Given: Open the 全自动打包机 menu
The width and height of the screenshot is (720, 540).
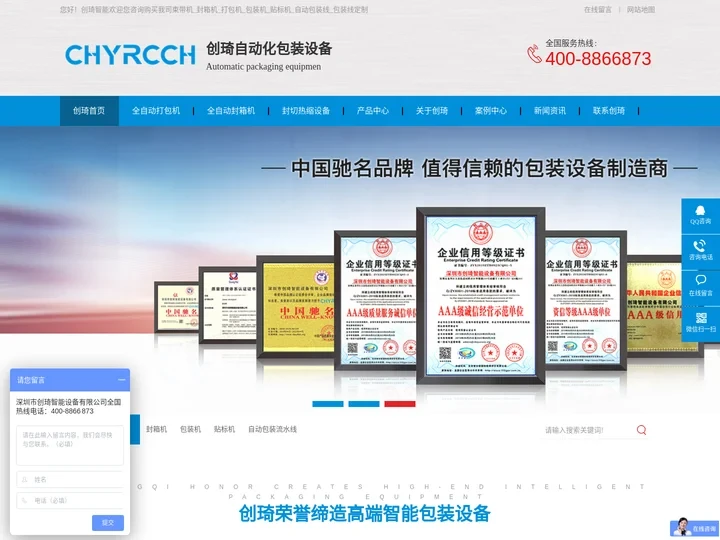Looking at the screenshot, I should [x=156, y=111].
